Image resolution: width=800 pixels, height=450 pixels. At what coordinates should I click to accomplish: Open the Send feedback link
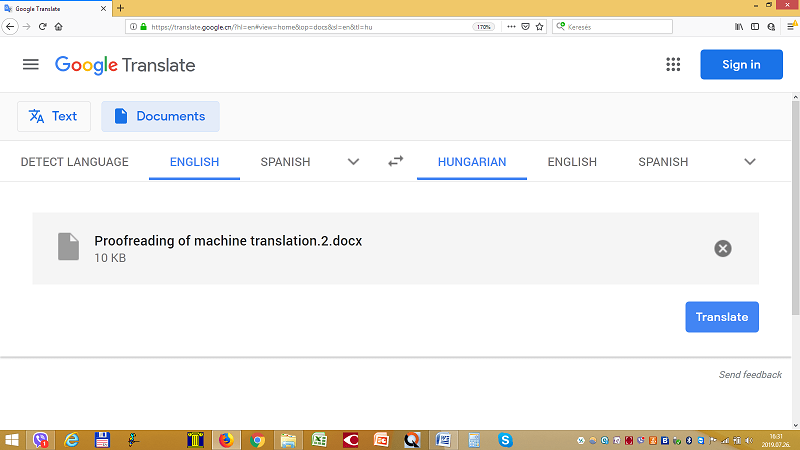[x=750, y=375]
